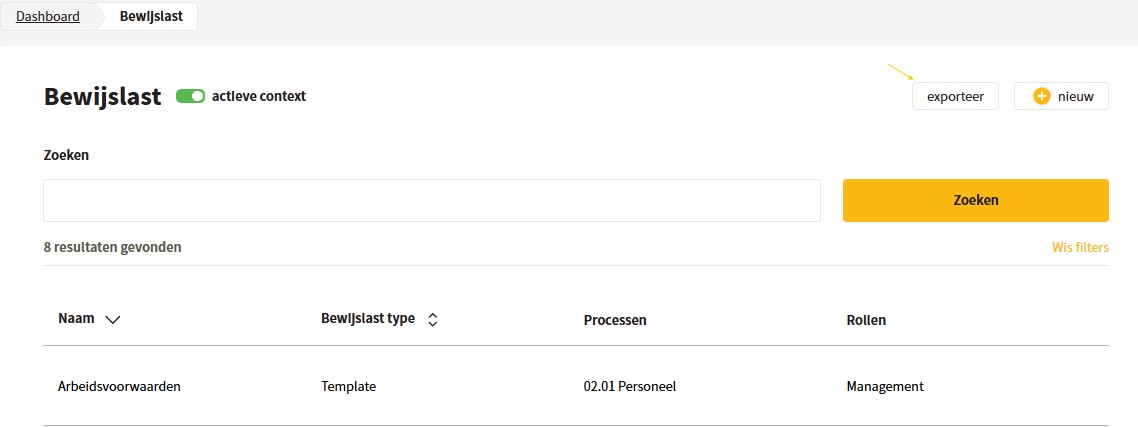Toggle the actieve context switch
The width and height of the screenshot is (1138, 427).
191,97
